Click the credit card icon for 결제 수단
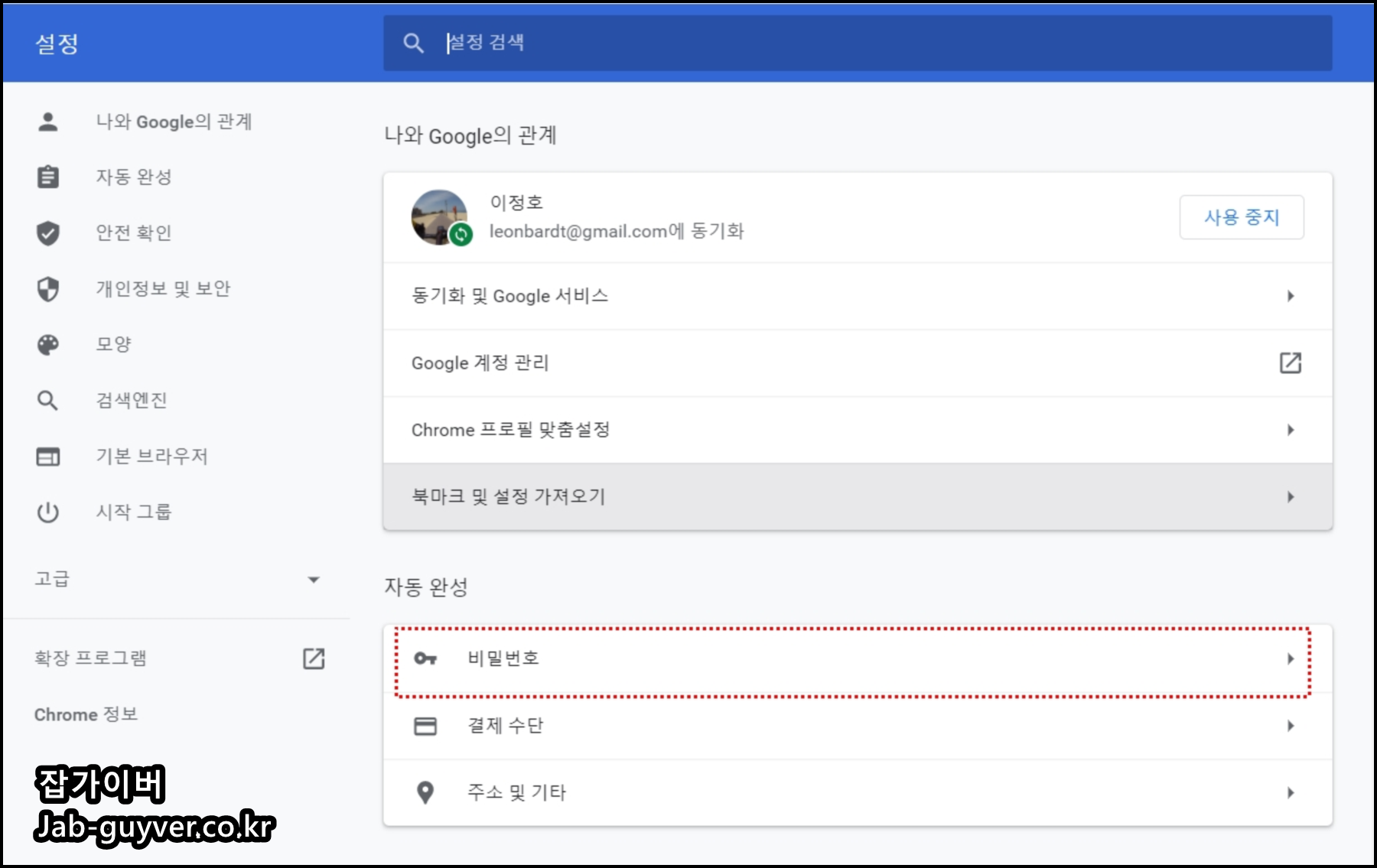The height and width of the screenshot is (868, 1377). click(425, 726)
